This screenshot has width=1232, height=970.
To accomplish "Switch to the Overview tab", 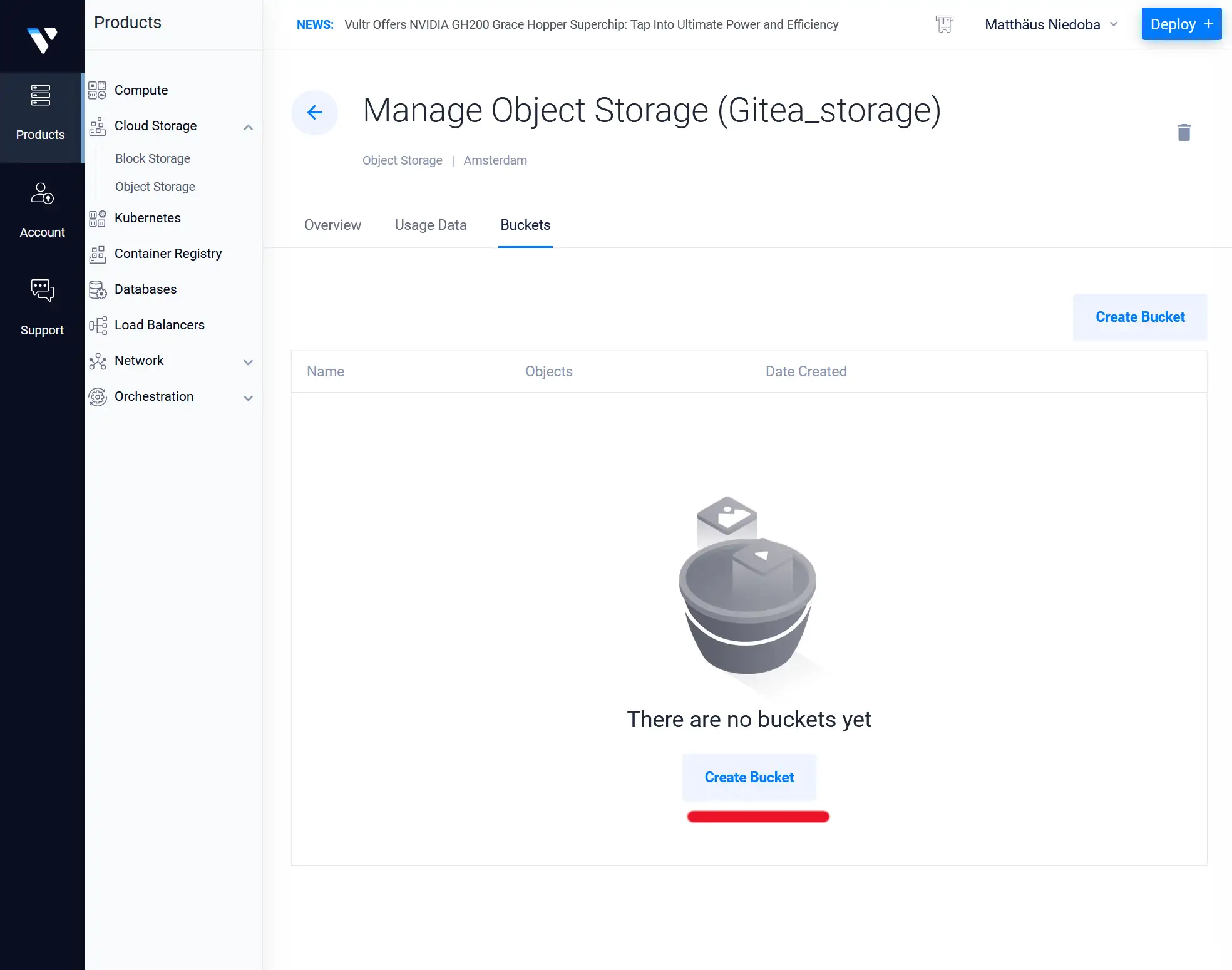I will 332,225.
